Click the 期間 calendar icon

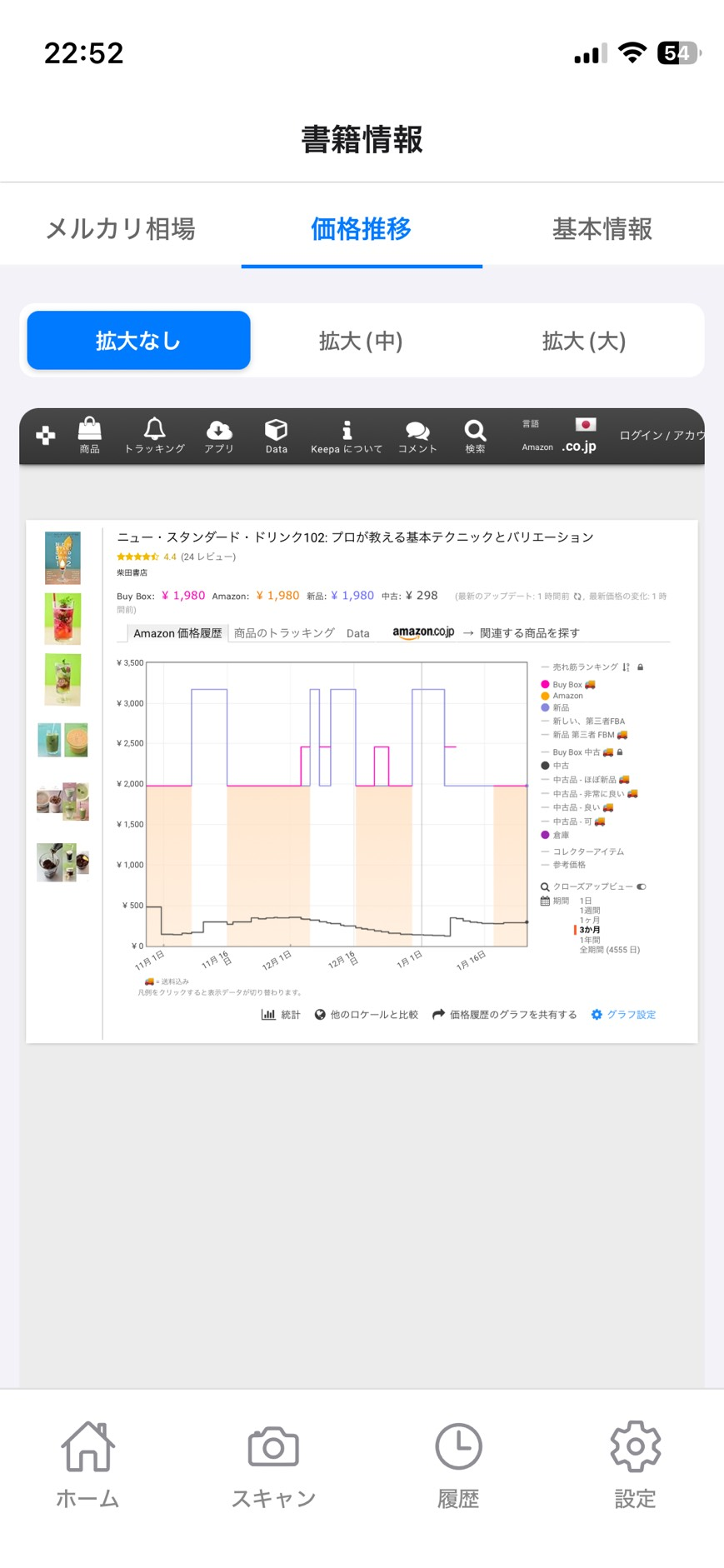point(545,901)
